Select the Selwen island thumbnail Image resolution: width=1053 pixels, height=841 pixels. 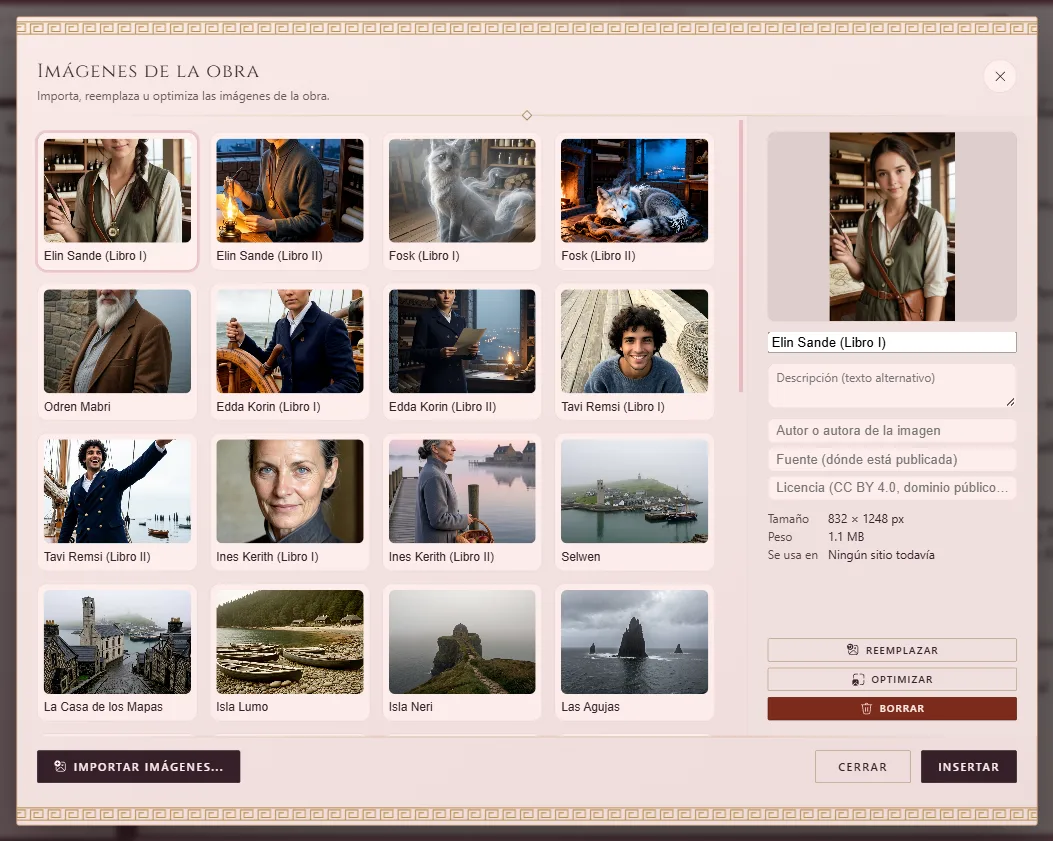click(635, 502)
